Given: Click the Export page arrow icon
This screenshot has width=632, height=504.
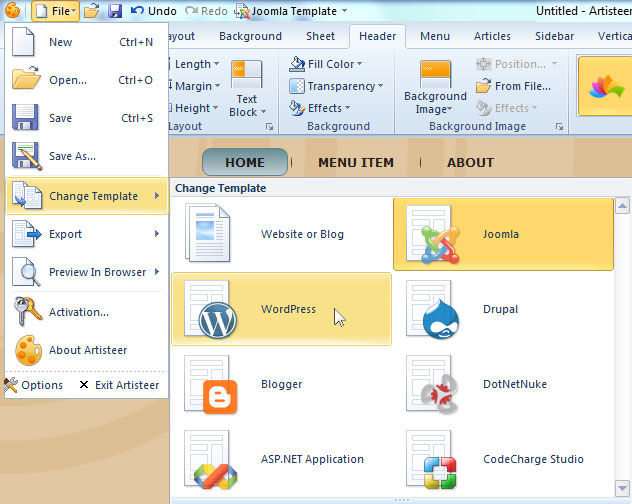Looking at the screenshot, I should click(x=27, y=233).
